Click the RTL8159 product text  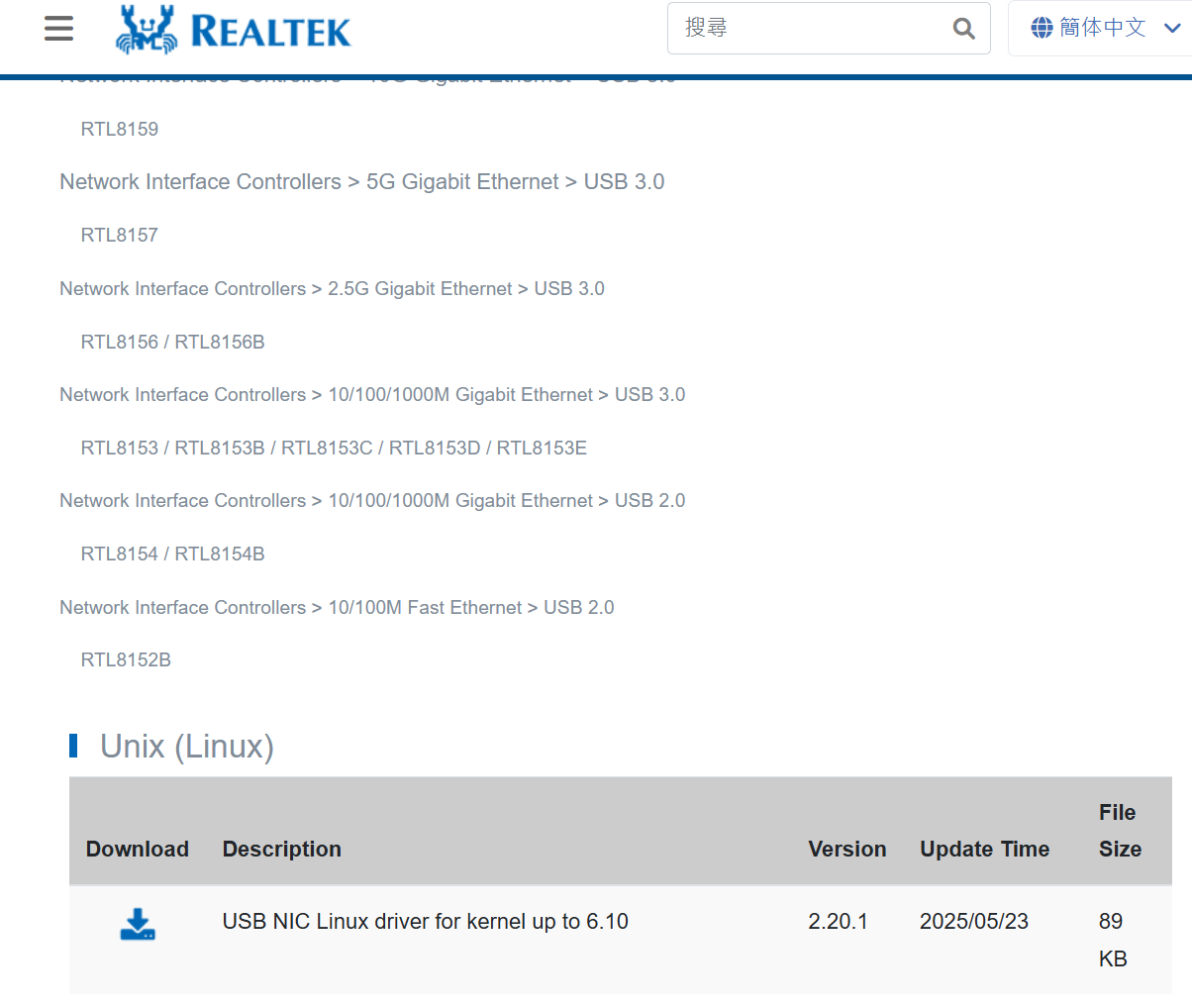point(120,129)
